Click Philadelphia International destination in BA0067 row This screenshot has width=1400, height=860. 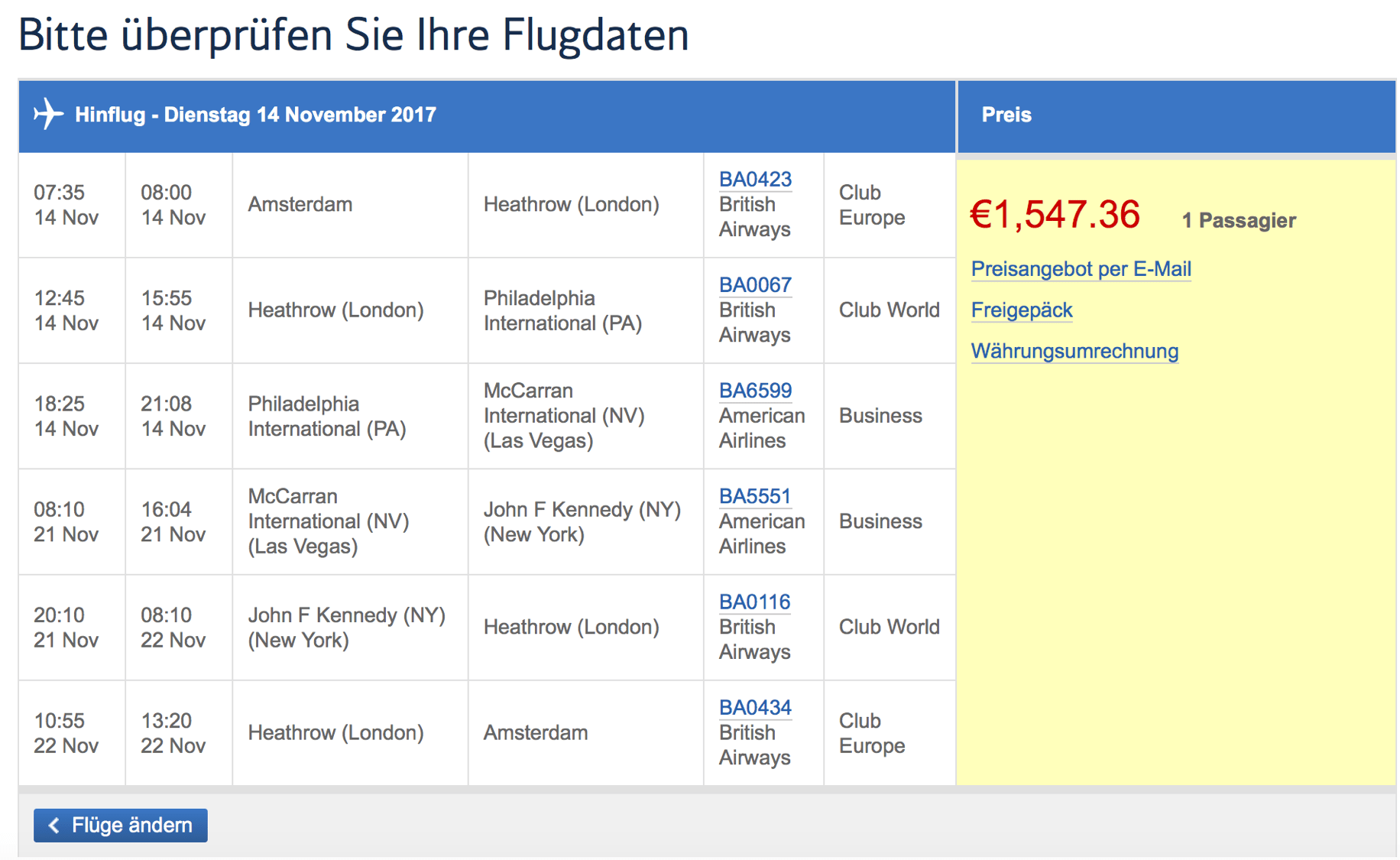[x=562, y=310]
